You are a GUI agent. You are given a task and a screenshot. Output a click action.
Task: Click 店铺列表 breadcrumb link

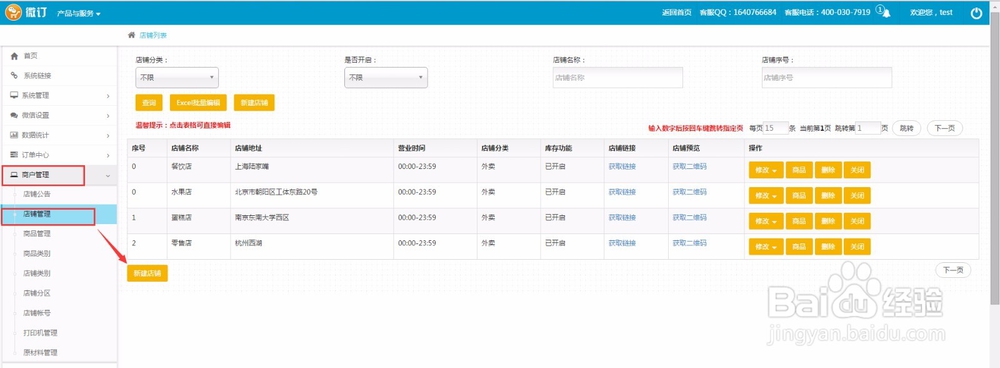click(x=153, y=36)
